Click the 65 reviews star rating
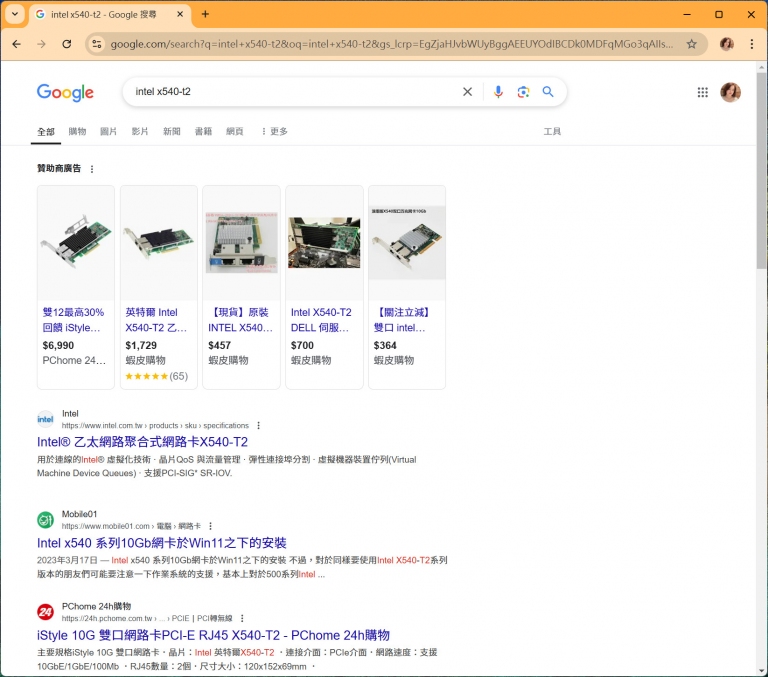Viewport: 768px width, 677px height. [x=157, y=376]
